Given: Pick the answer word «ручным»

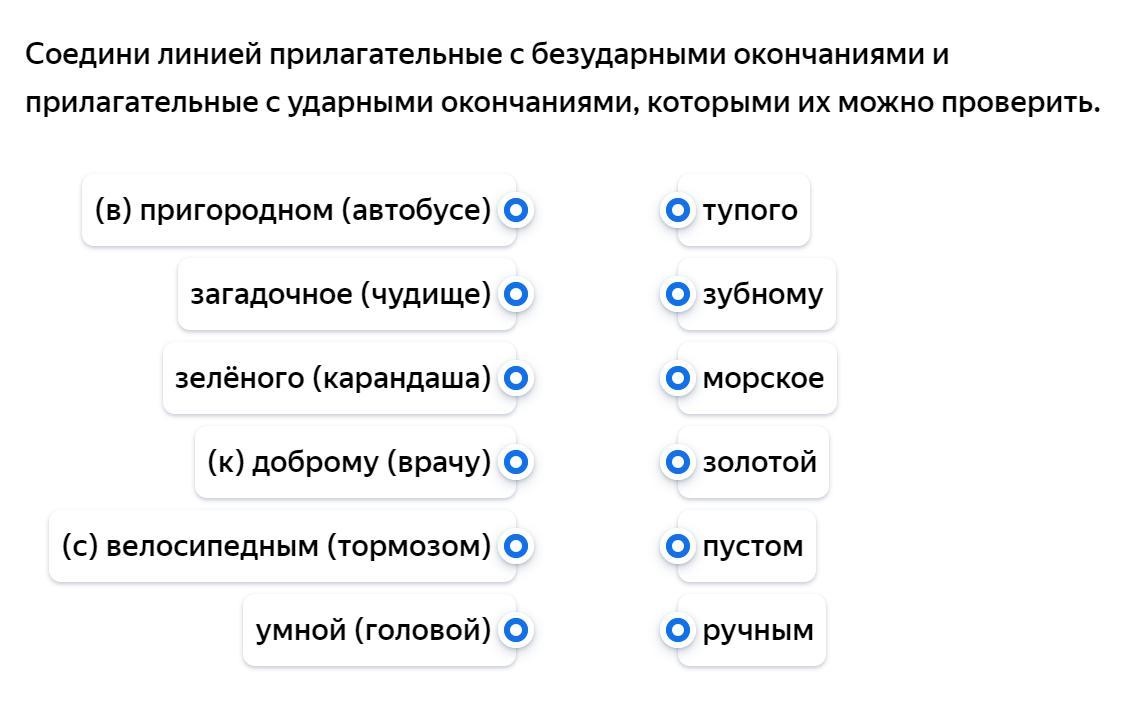Looking at the screenshot, I should coord(758,631).
